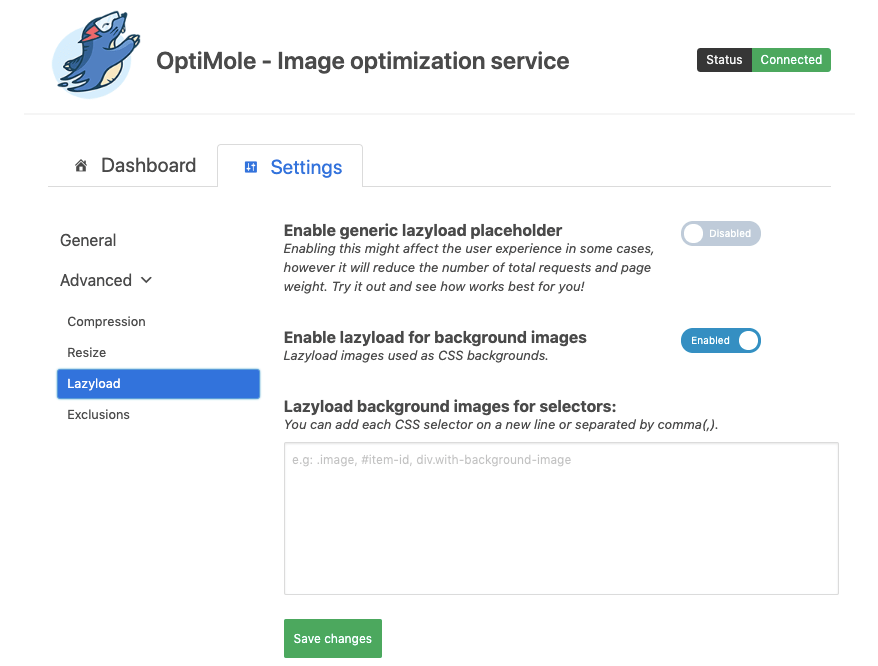Open the Exclusions settings

[98, 415]
